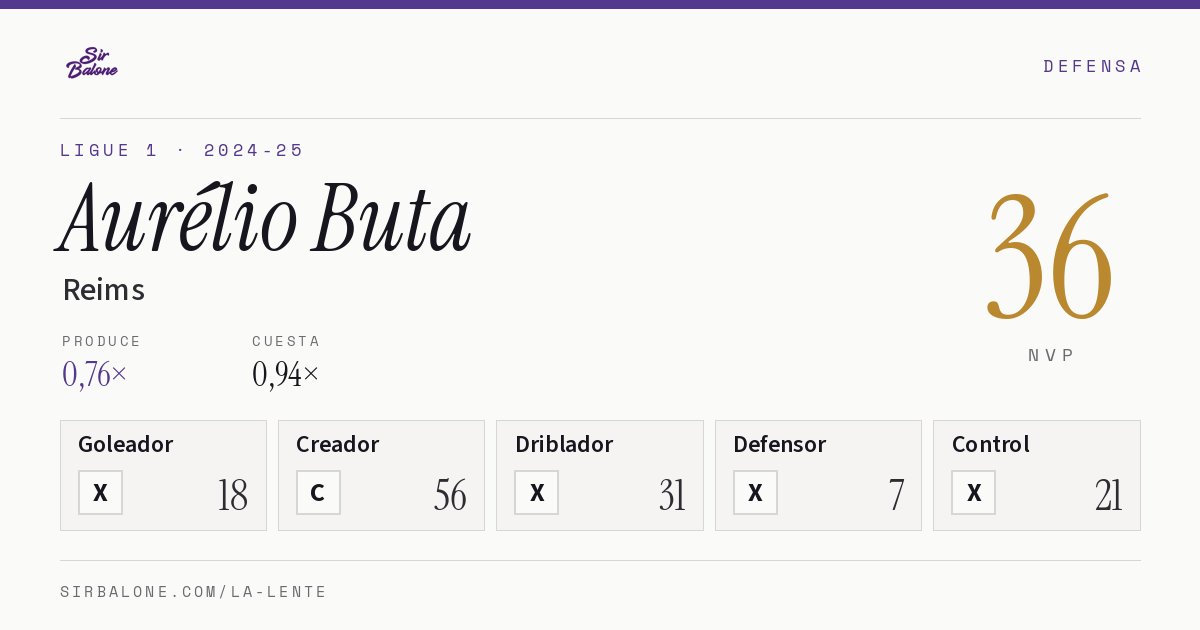This screenshot has width=1200, height=630.
Task: Select the X grade badge in Defensor
Action: pyautogui.click(x=755, y=492)
